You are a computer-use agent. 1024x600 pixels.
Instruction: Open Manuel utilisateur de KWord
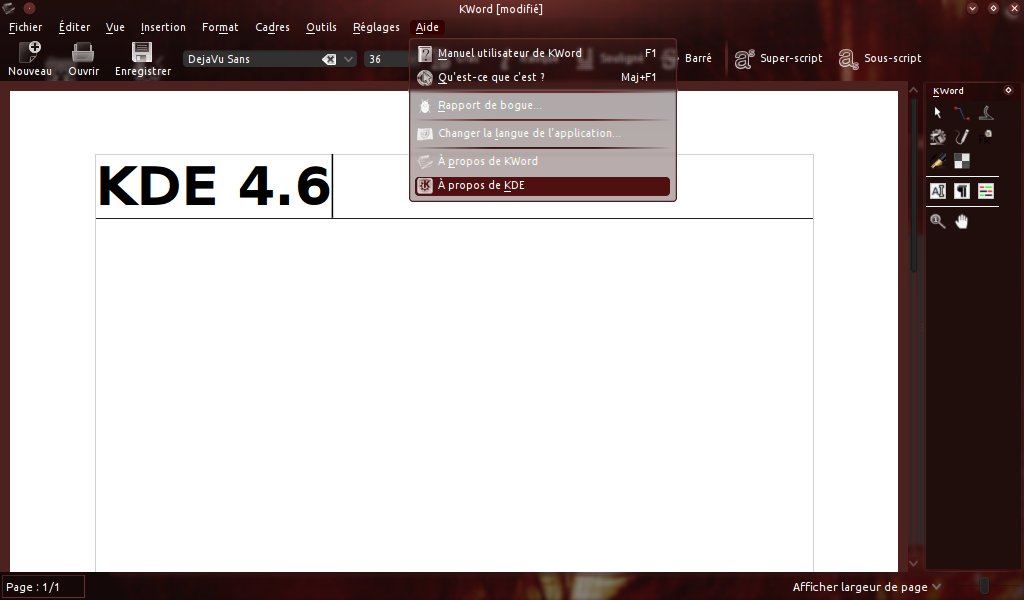pos(542,54)
